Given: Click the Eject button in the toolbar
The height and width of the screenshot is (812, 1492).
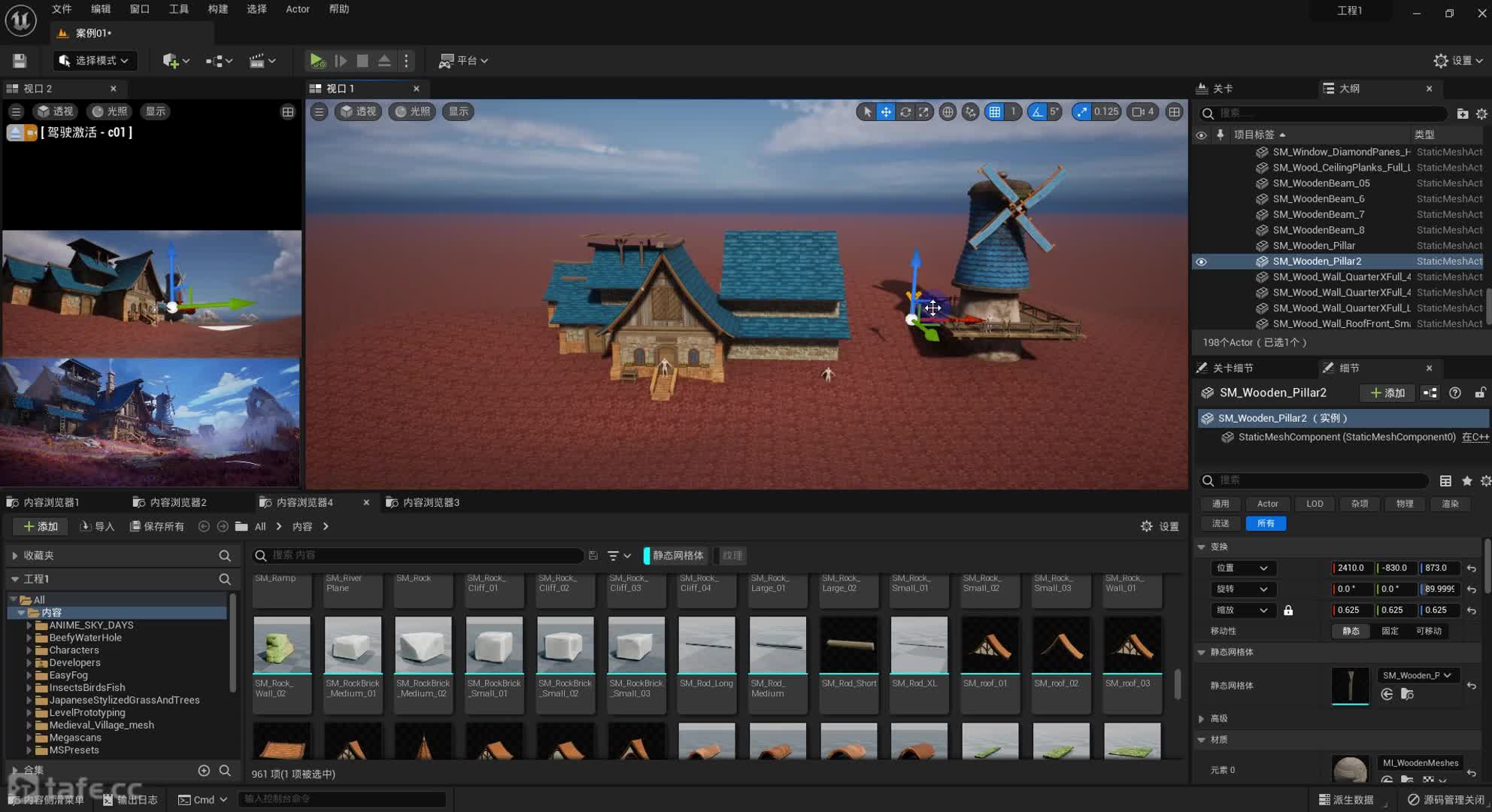Looking at the screenshot, I should click(384, 60).
